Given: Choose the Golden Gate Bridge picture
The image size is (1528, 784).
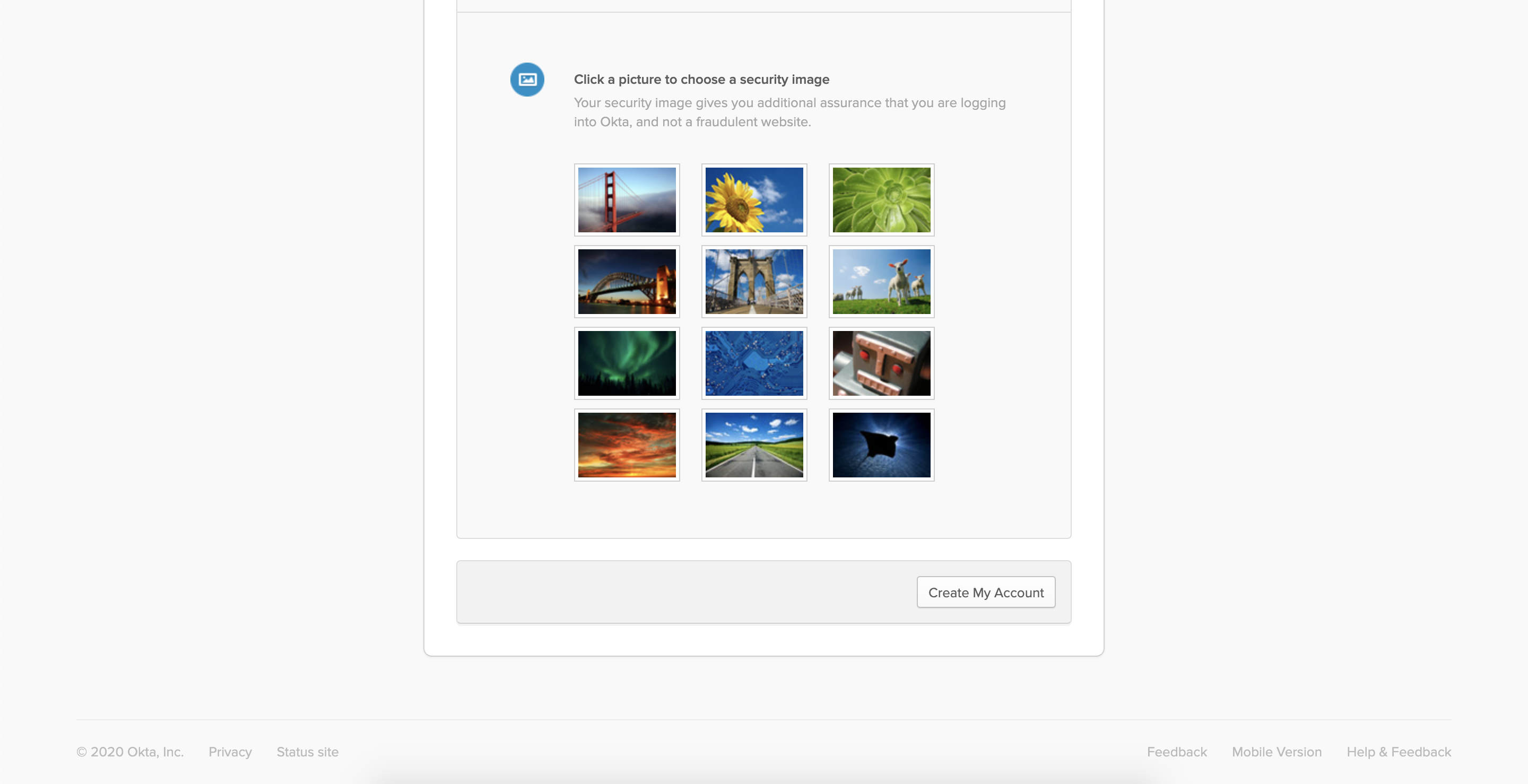Looking at the screenshot, I should pos(627,200).
